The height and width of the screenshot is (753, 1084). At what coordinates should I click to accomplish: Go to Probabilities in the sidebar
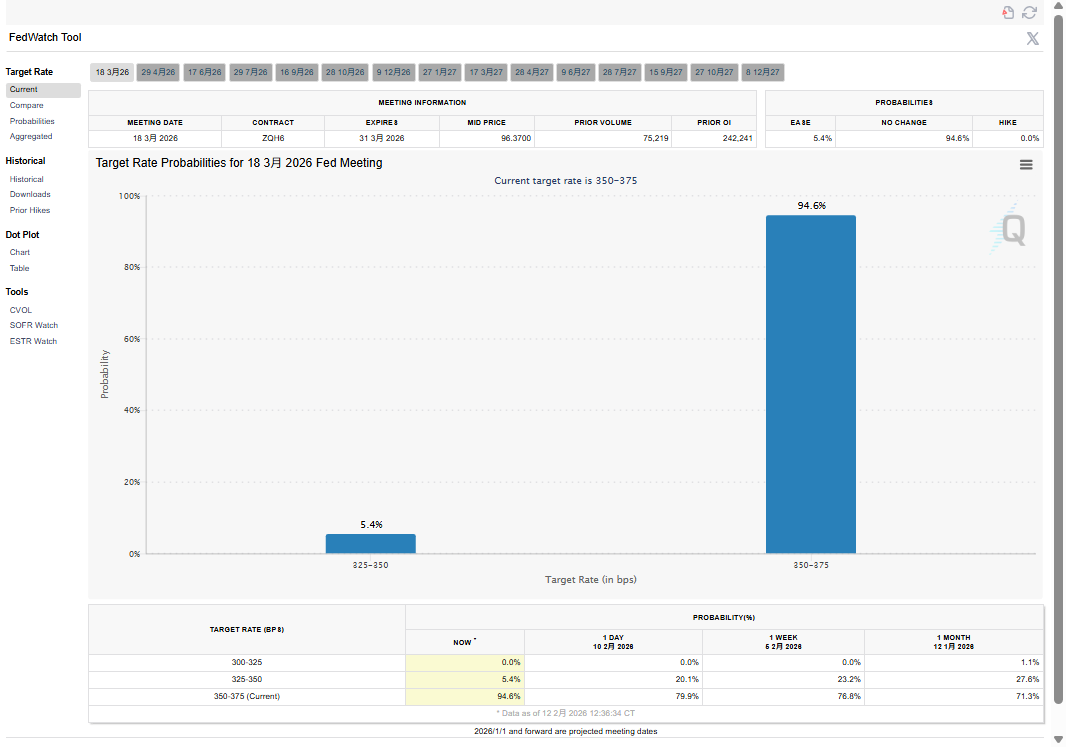[x=32, y=121]
